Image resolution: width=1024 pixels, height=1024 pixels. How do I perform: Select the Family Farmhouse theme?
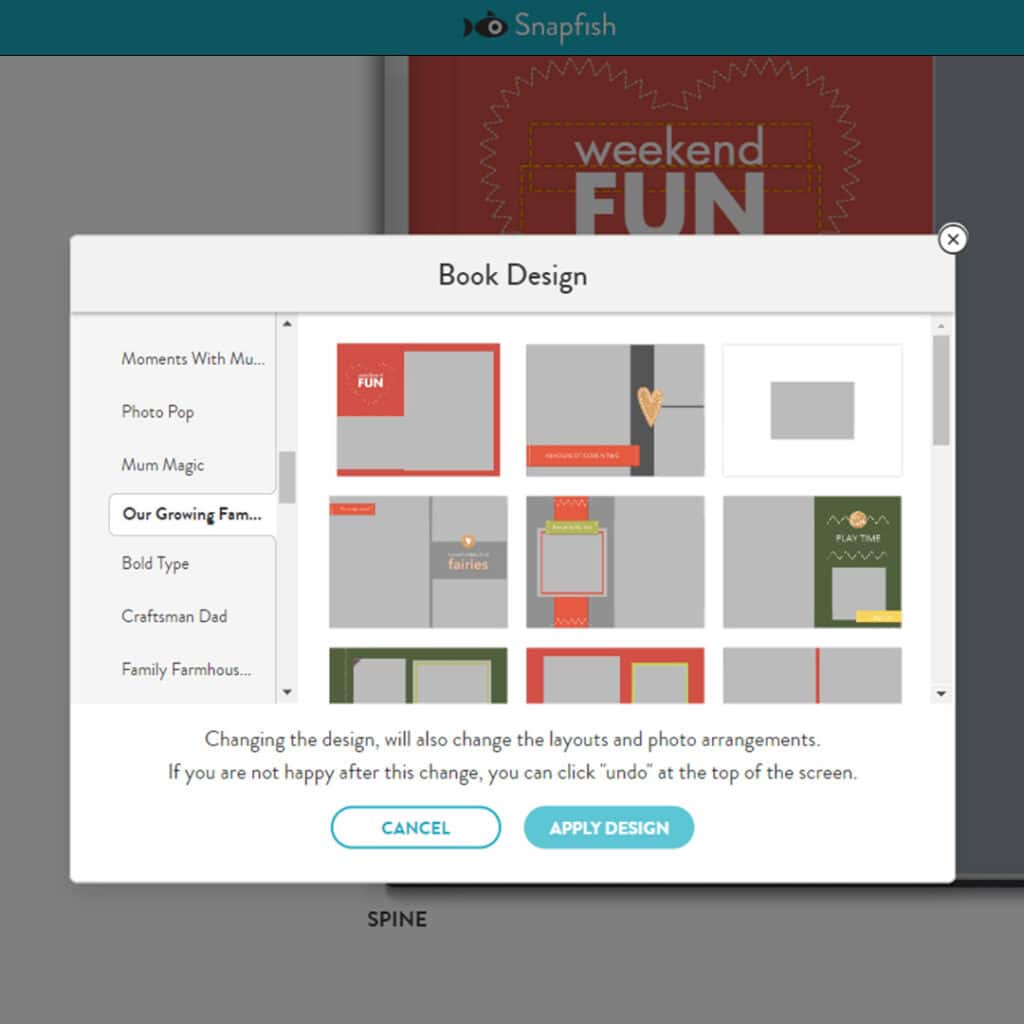coord(186,669)
